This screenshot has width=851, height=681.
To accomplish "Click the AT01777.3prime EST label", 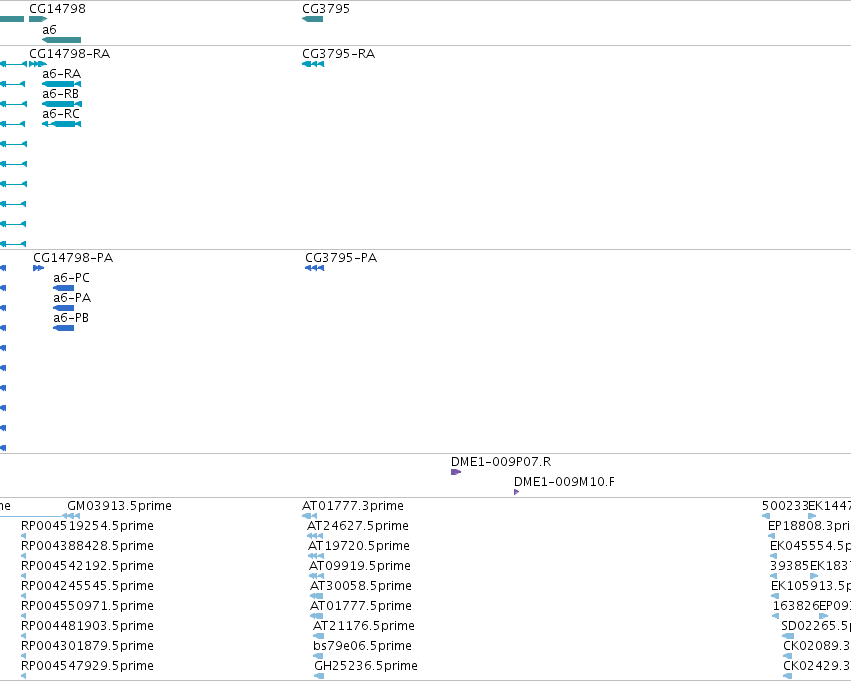I will pos(353,506).
